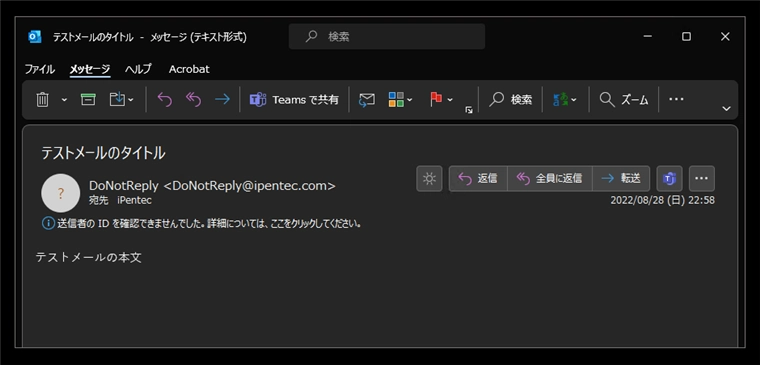Share the message via Teams で共有
The height and width of the screenshot is (365, 760).
pos(294,100)
